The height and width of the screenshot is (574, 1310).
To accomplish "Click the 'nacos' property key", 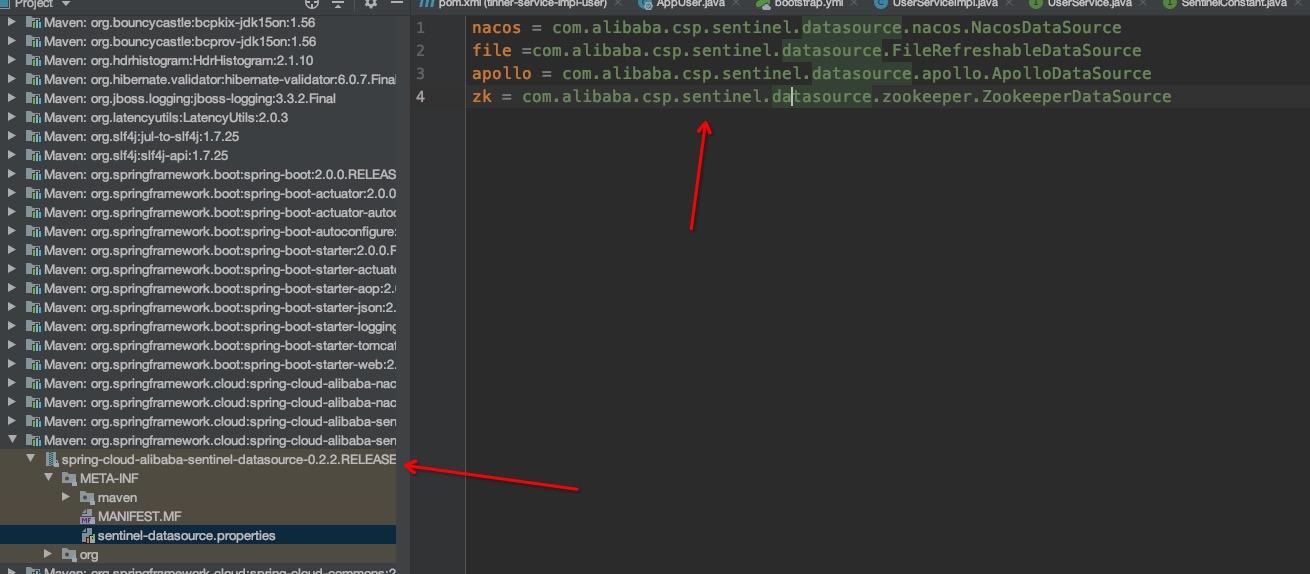I will (x=496, y=28).
